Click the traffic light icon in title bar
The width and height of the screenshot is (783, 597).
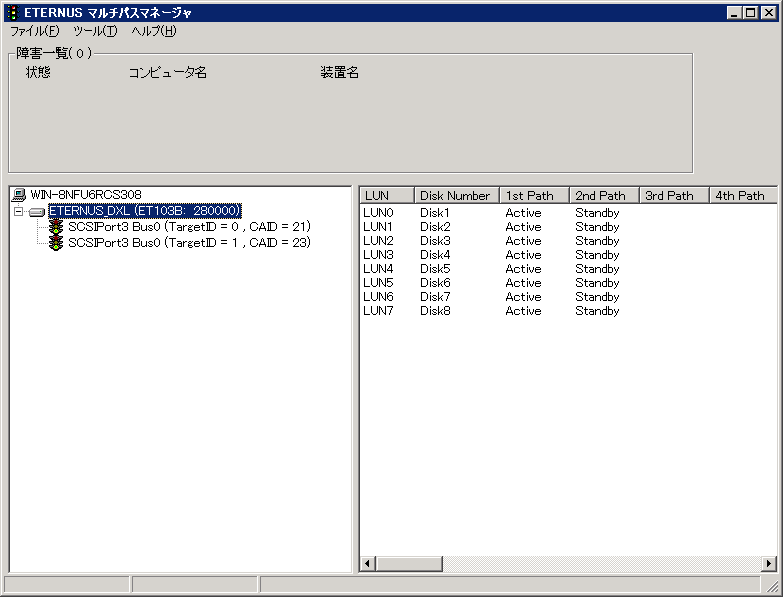tap(12, 12)
